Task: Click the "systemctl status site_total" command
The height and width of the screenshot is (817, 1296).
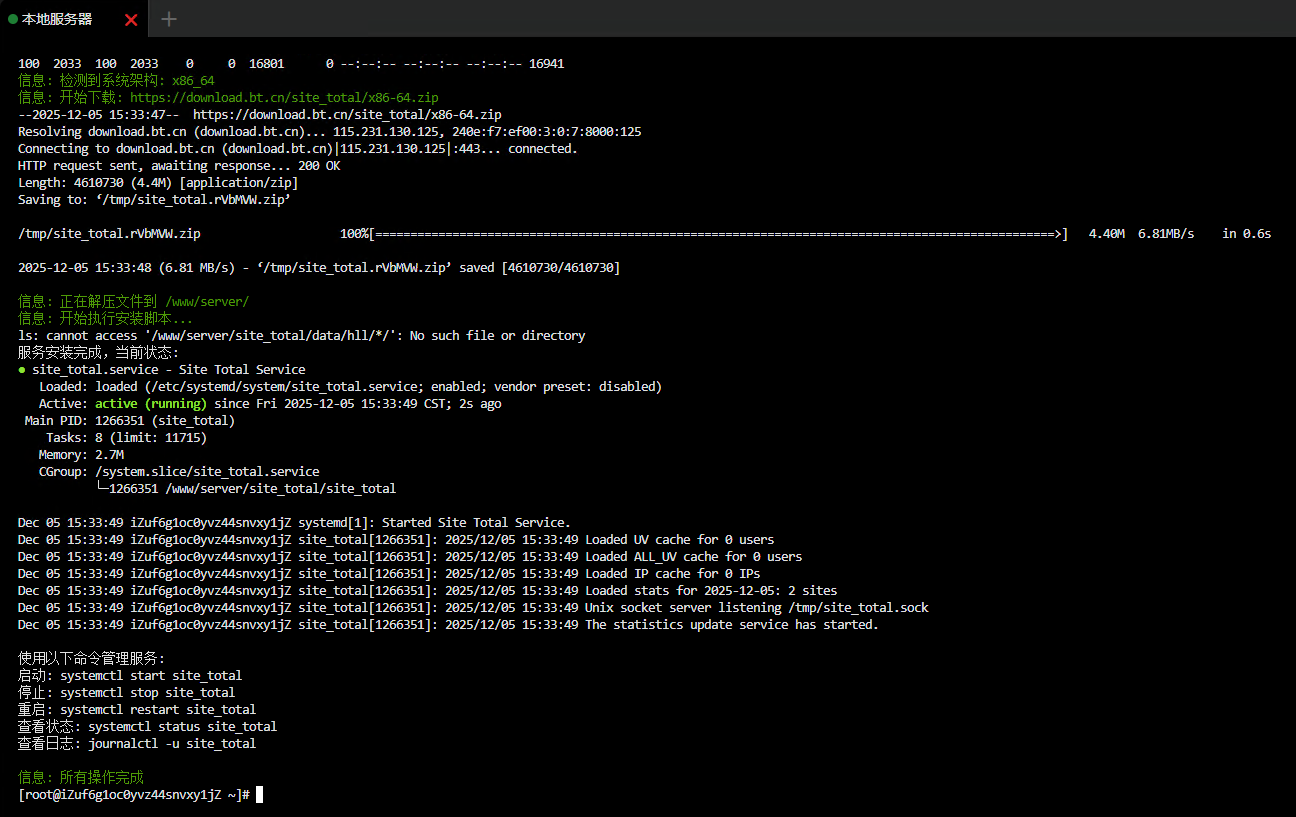Action: point(182,727)
